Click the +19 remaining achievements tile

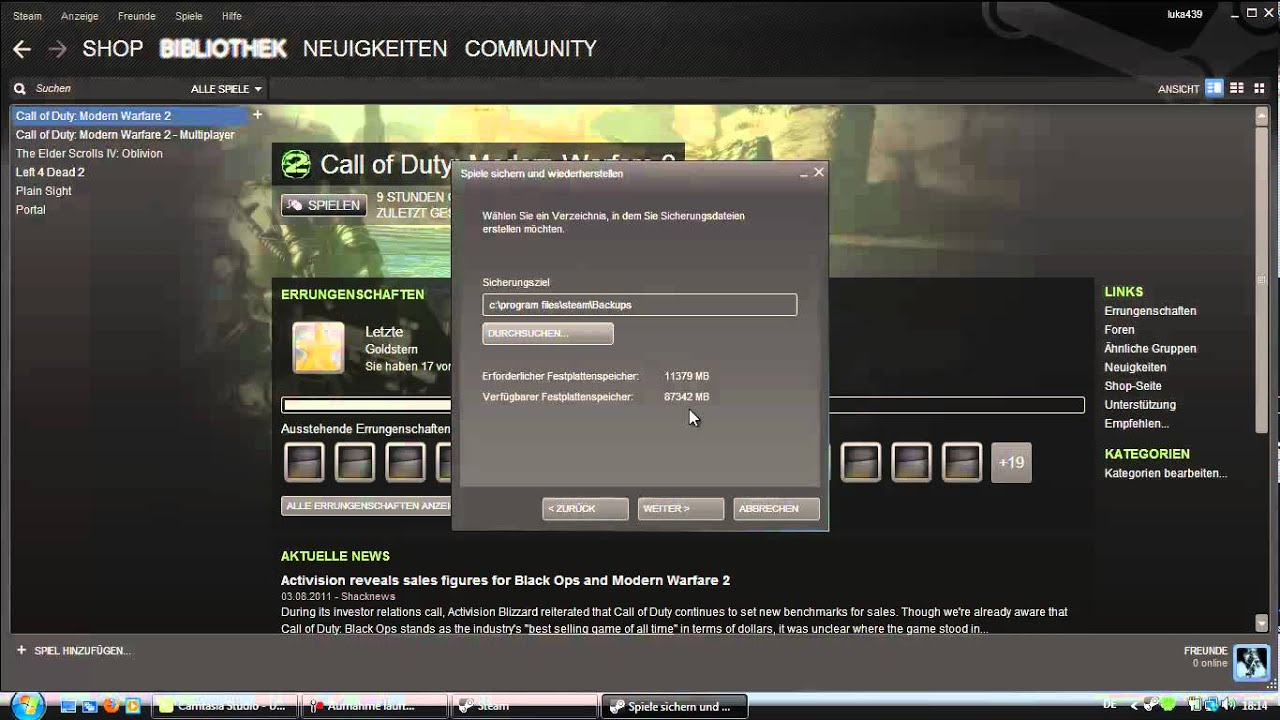pos(1011,462)
